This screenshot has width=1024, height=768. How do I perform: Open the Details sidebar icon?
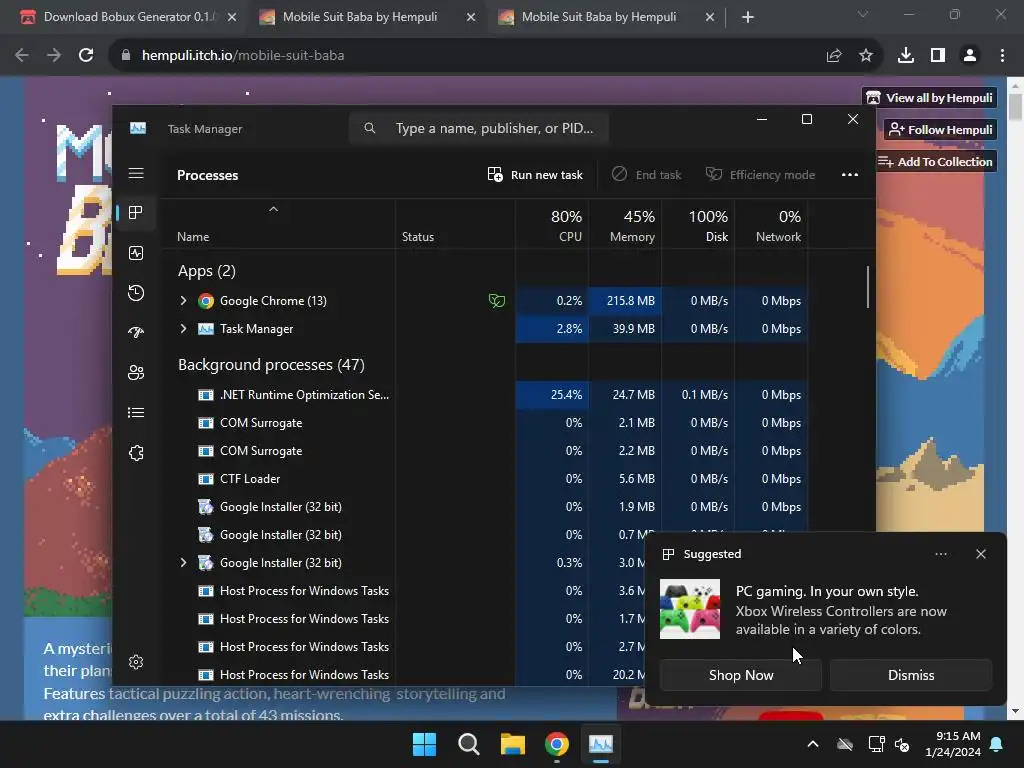coord(136,413)
